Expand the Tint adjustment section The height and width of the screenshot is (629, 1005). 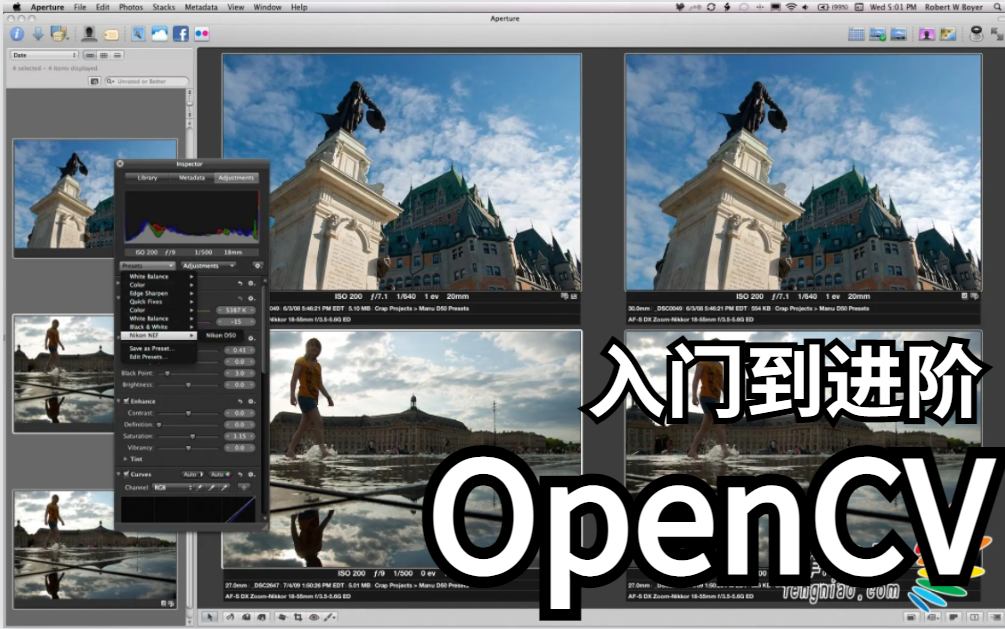(124, 459)
